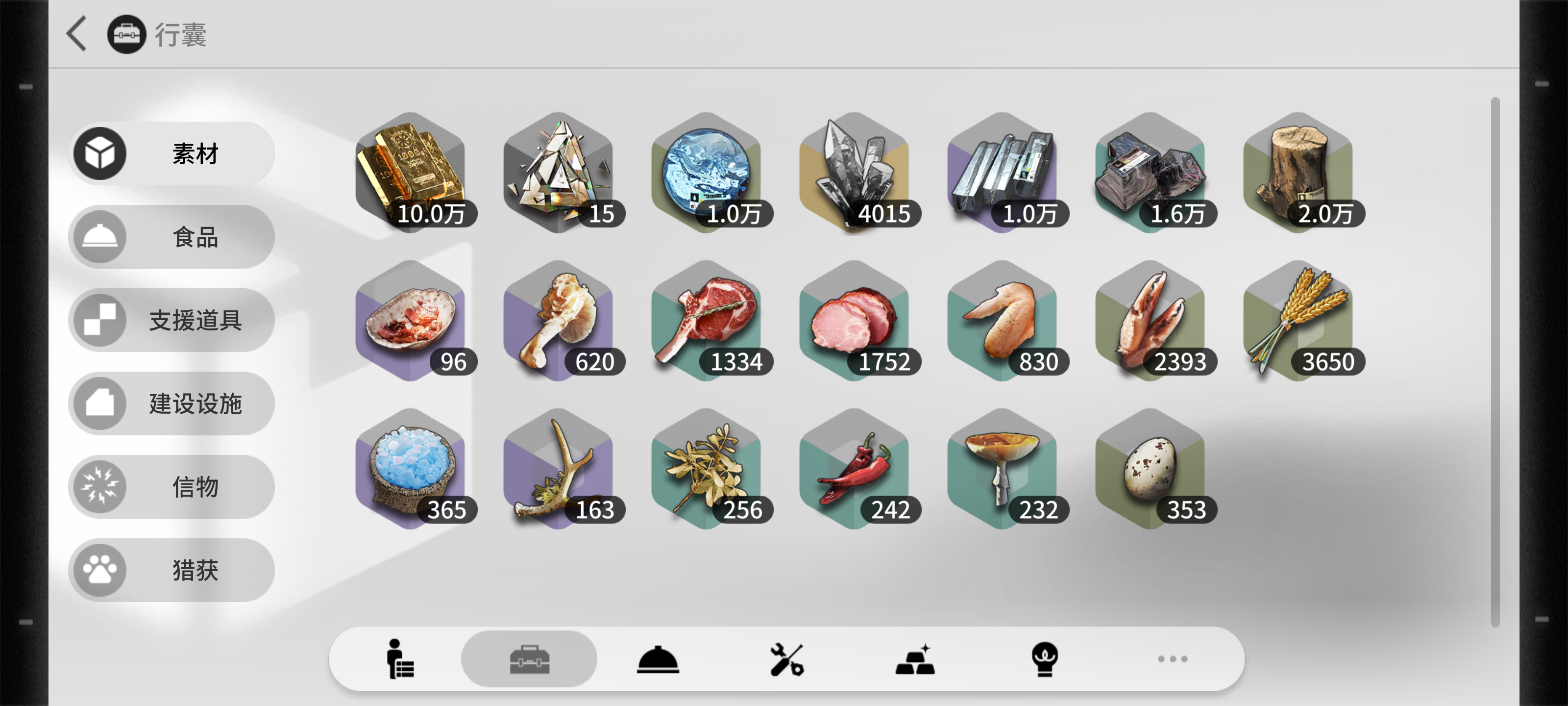This screenshot has height=706, width=1568.
Task: Open the serving dish tab in bottom bar
Action: point(658,659)
